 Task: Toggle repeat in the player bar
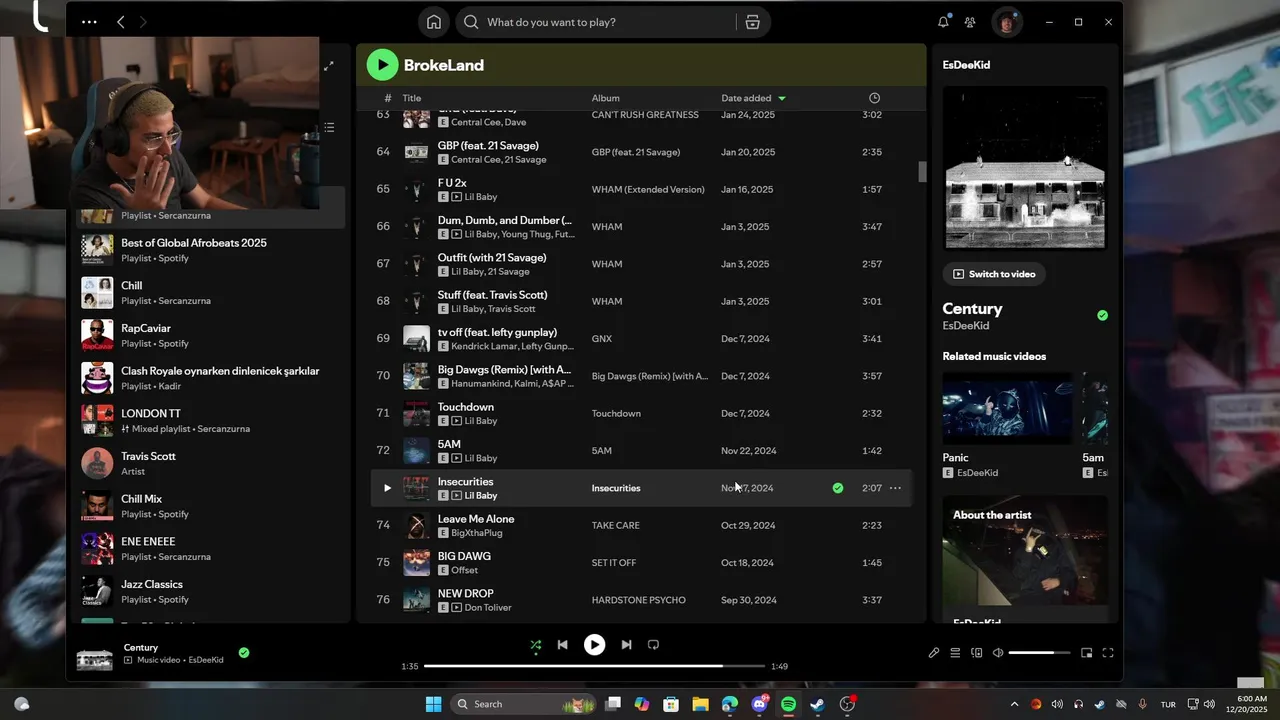(653, 645)
